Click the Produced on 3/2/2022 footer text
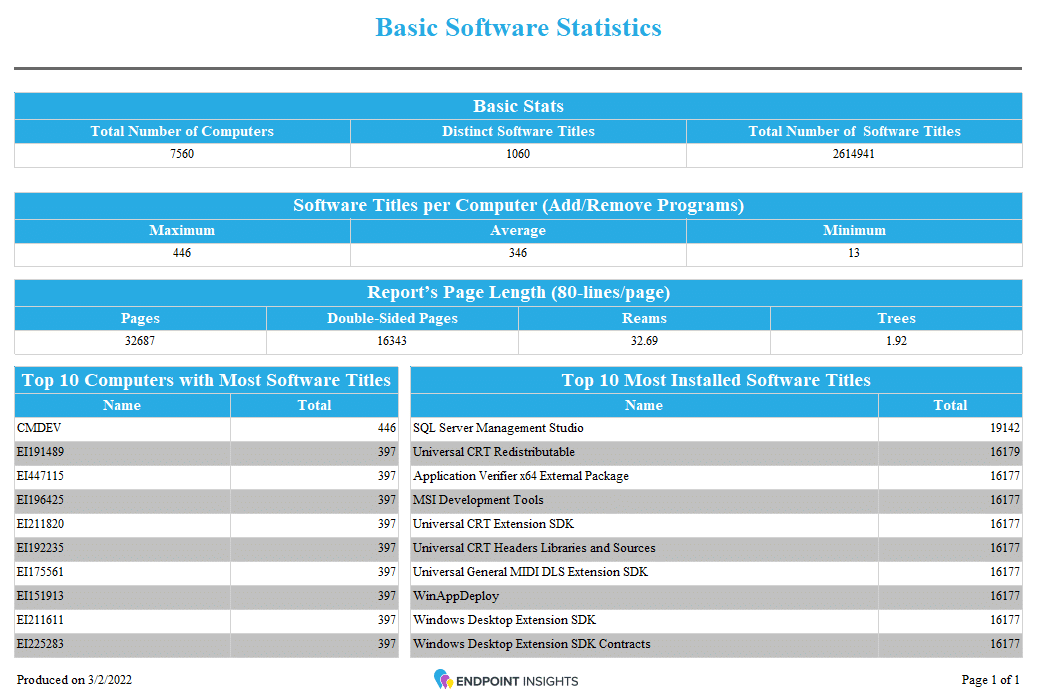Image resolution: width=1038 pixels, height=699 pixels. point(65,680)
